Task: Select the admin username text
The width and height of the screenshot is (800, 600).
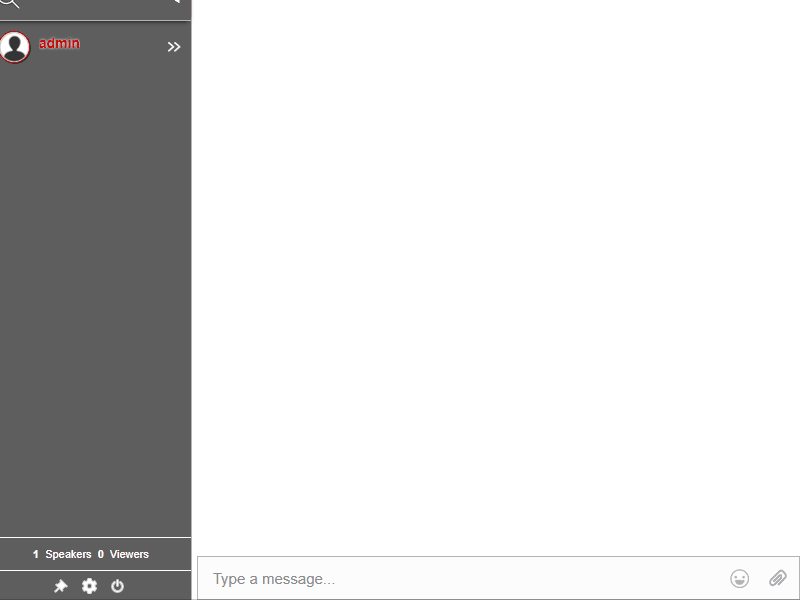Action: 58,43
